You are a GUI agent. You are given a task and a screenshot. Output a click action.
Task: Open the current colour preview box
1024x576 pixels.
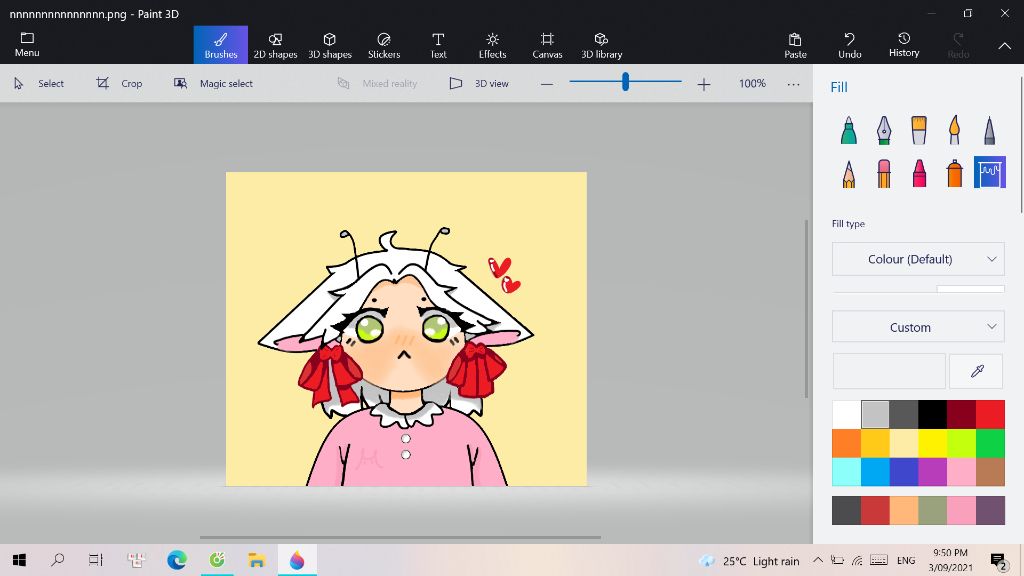click(889, 371)
